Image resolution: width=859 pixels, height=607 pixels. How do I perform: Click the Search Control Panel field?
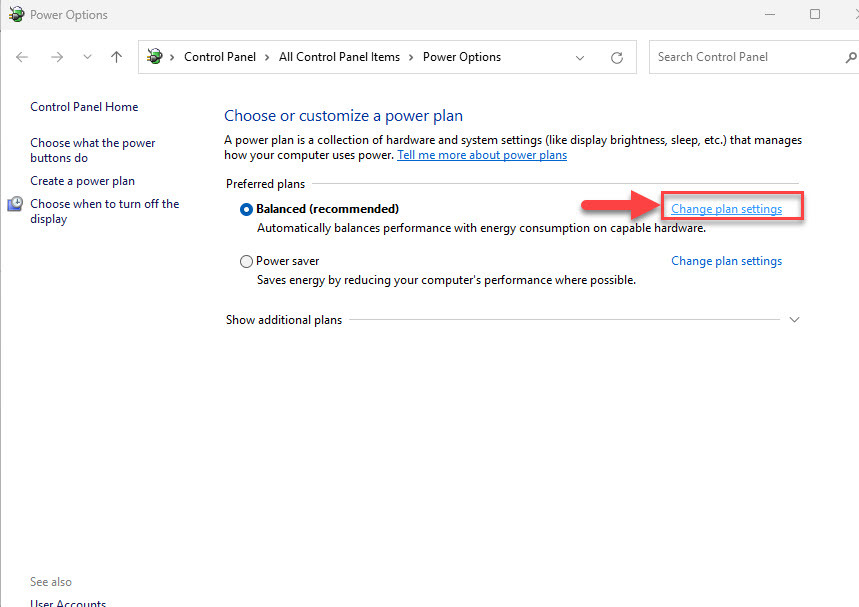(x=745, y=57)
